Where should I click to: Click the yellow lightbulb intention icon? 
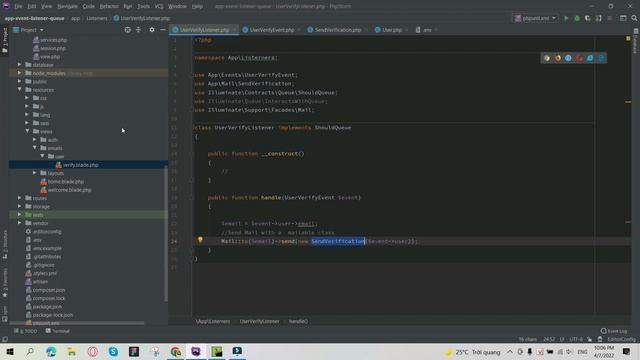pos(200,240)
